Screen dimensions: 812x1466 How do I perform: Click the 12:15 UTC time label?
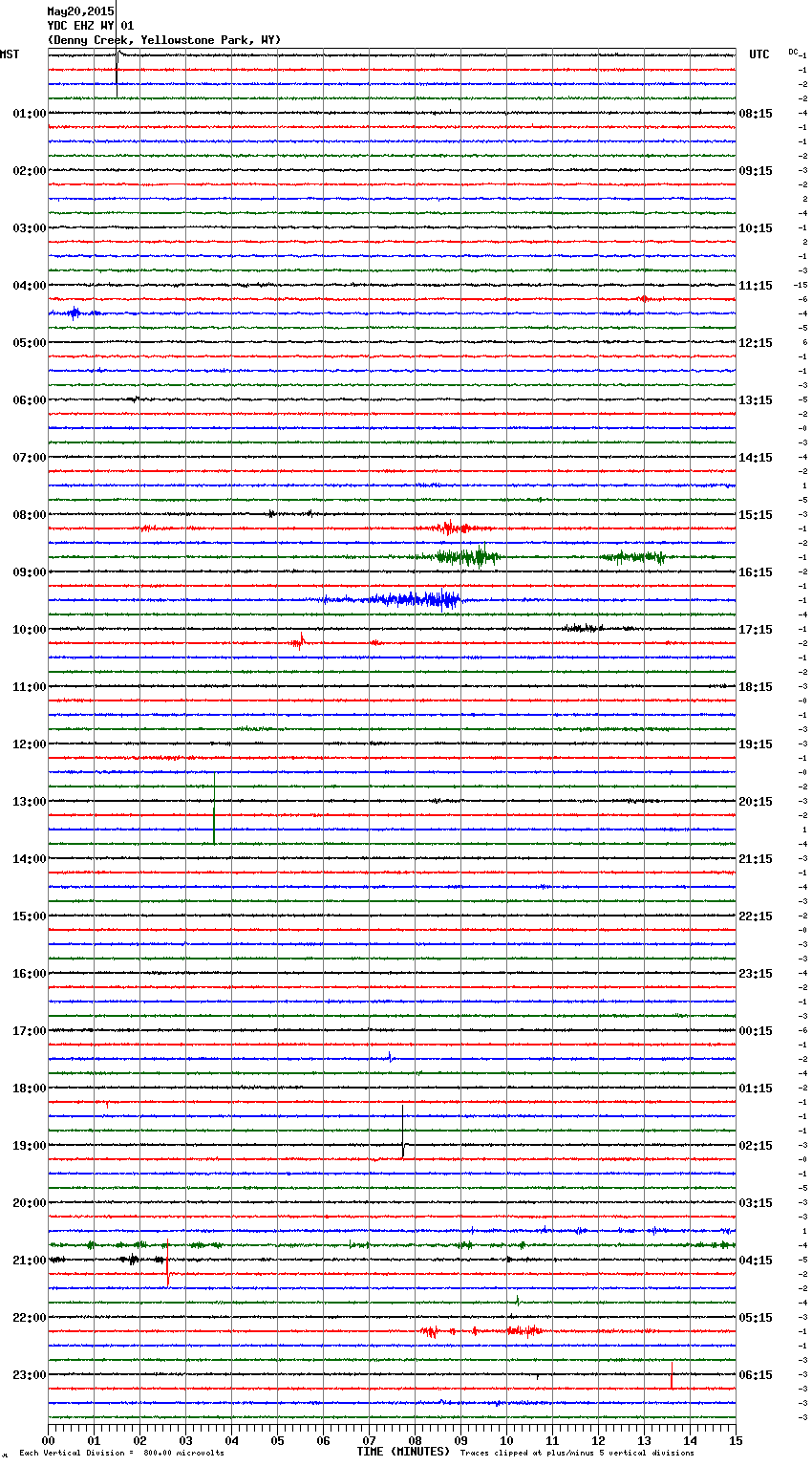click(x=756, y=343)
